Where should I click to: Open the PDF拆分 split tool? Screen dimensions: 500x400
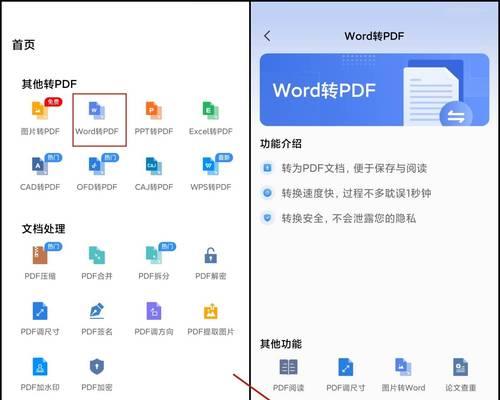pyautogui.click(x=154, y=255)
